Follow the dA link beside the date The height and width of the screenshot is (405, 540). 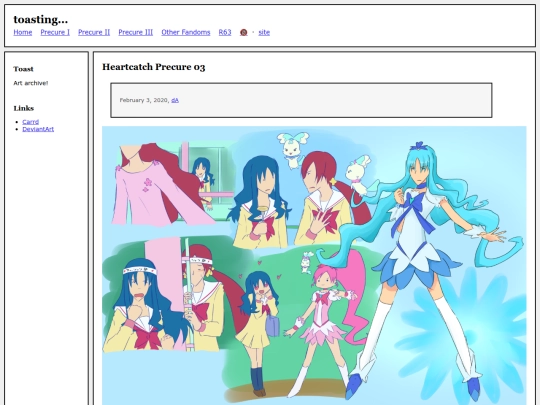point(175,100)
